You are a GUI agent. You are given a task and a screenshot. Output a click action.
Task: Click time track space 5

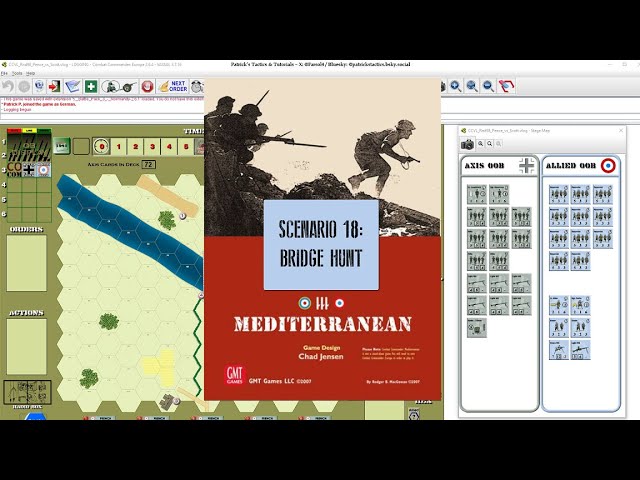point(186,146)
